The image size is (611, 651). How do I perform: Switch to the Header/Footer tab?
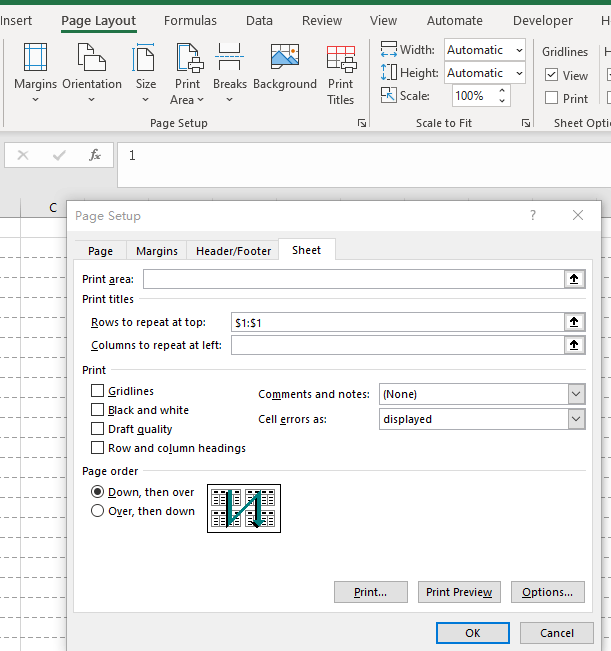233,251
